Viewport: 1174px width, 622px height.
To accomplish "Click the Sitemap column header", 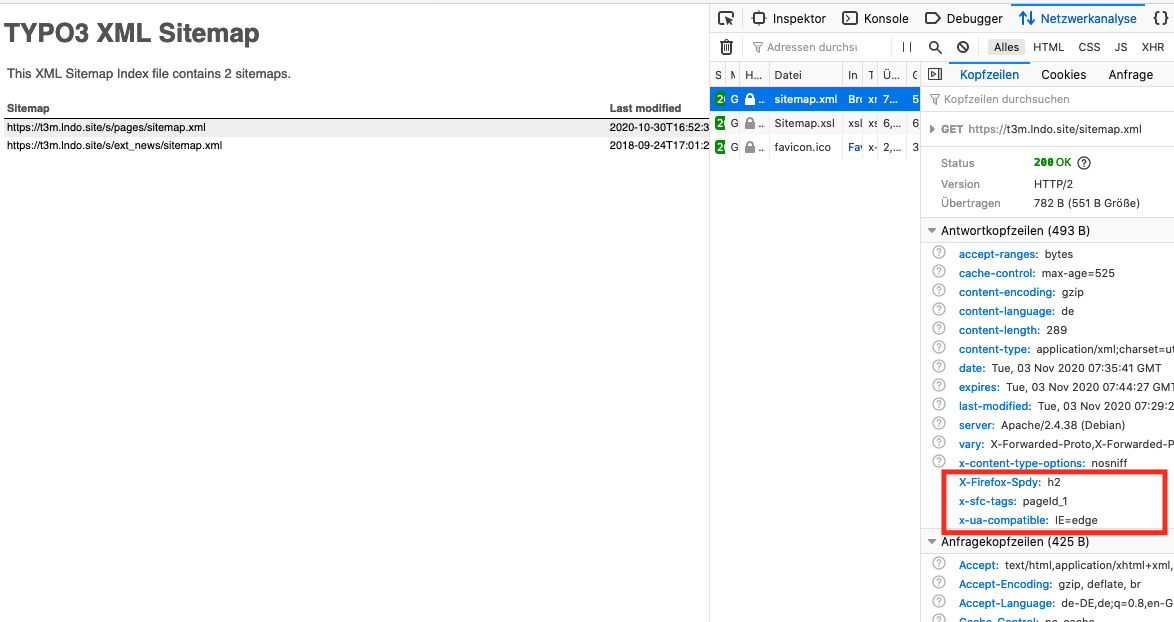I will [28, 108].
